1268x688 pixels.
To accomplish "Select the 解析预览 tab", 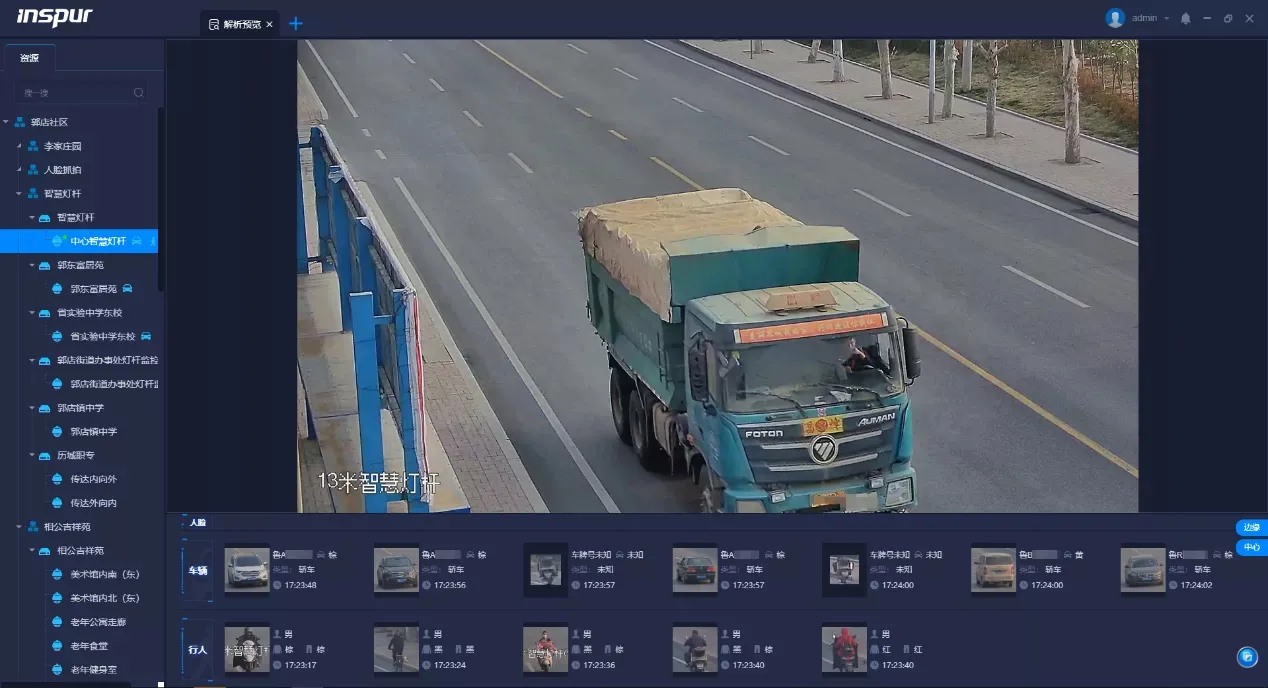I will (242, 24).
